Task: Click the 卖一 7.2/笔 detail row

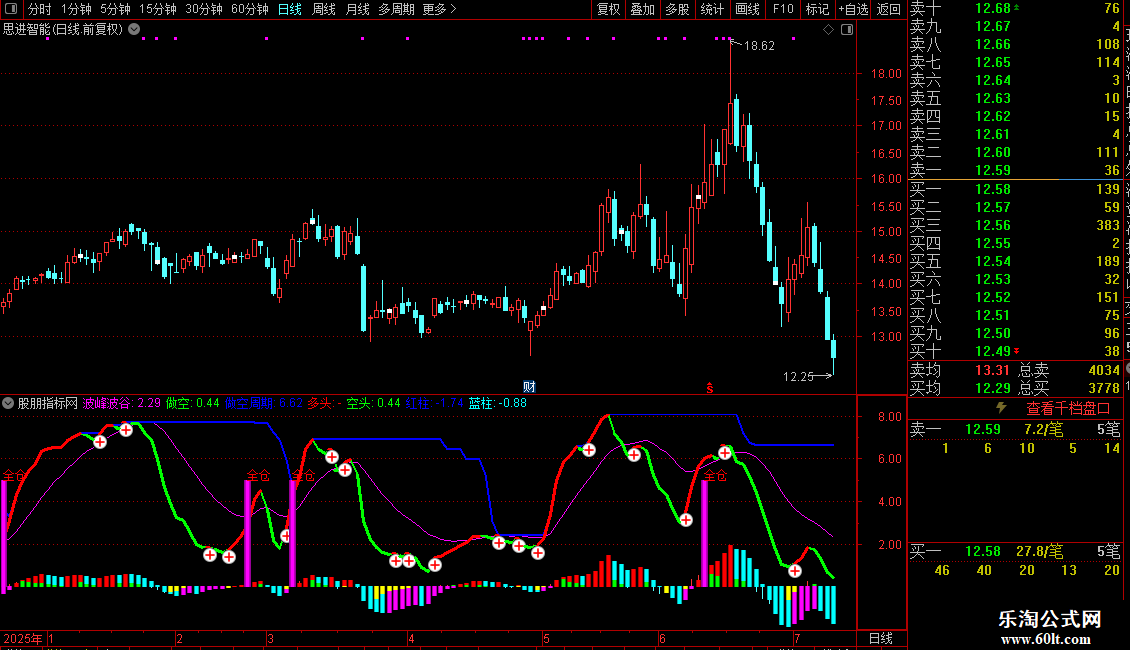Action: [x=1015, y=429]
